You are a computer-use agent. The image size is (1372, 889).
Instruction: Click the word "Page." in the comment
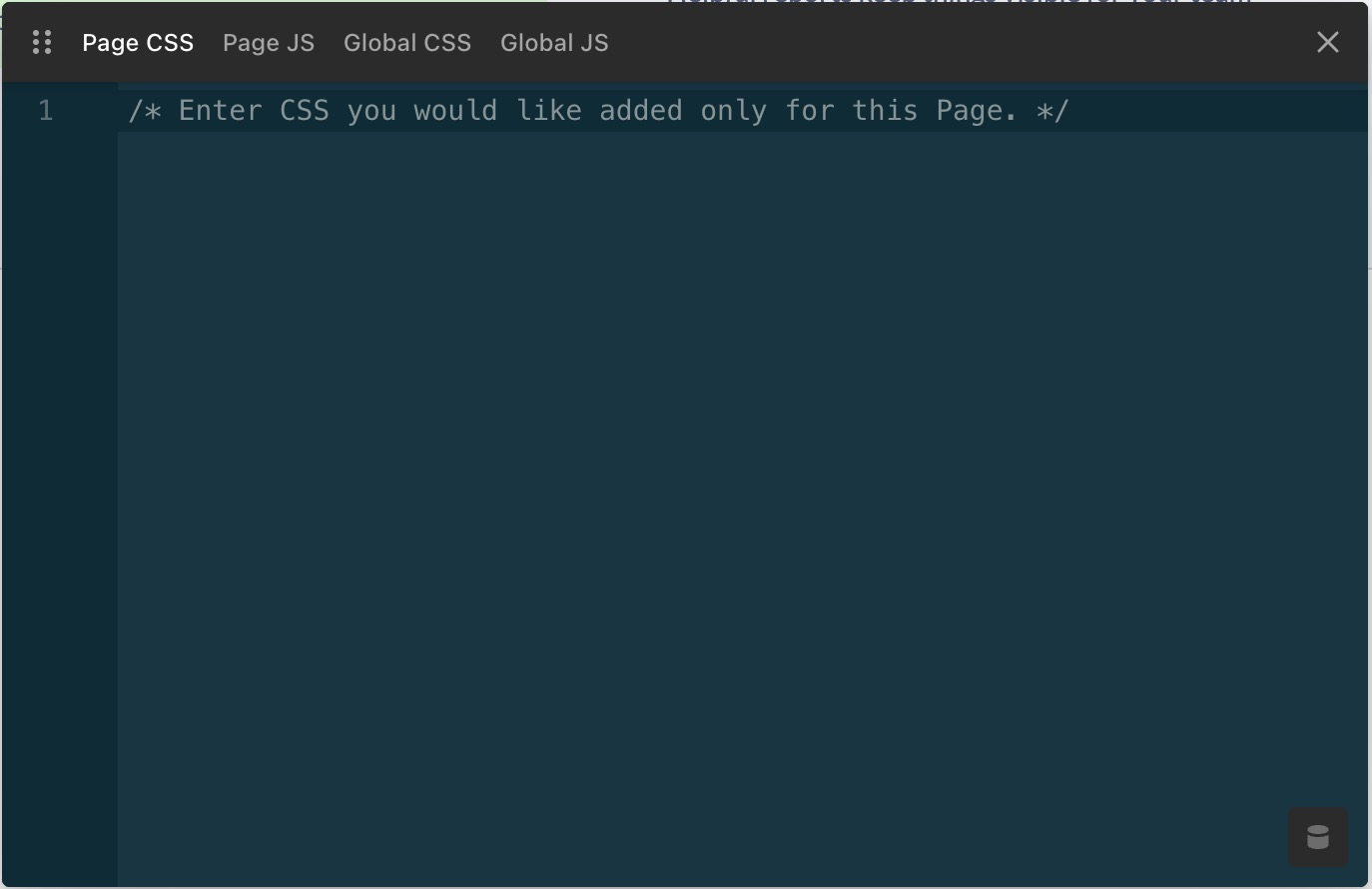[977, 111]
